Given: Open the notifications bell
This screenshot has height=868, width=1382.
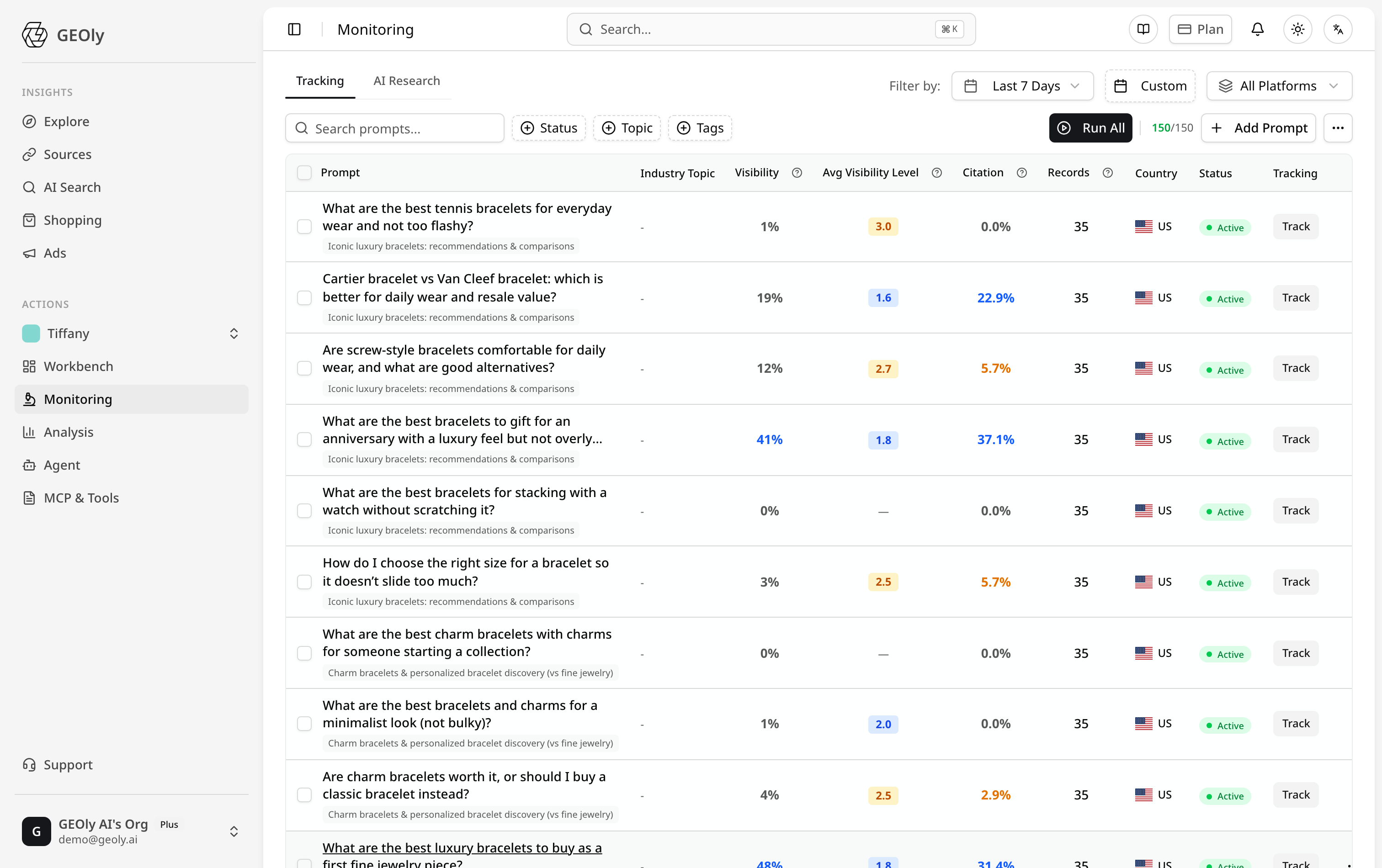Looking at the screenshot, I should [x=1257, y=29].
